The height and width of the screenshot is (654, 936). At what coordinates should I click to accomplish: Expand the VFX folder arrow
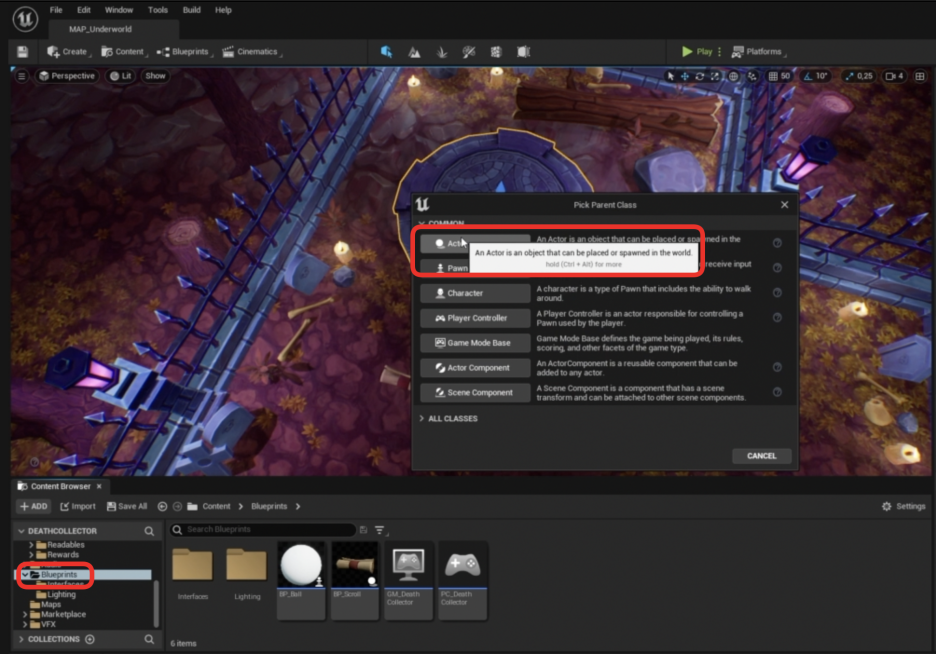[x=25, y=624]
